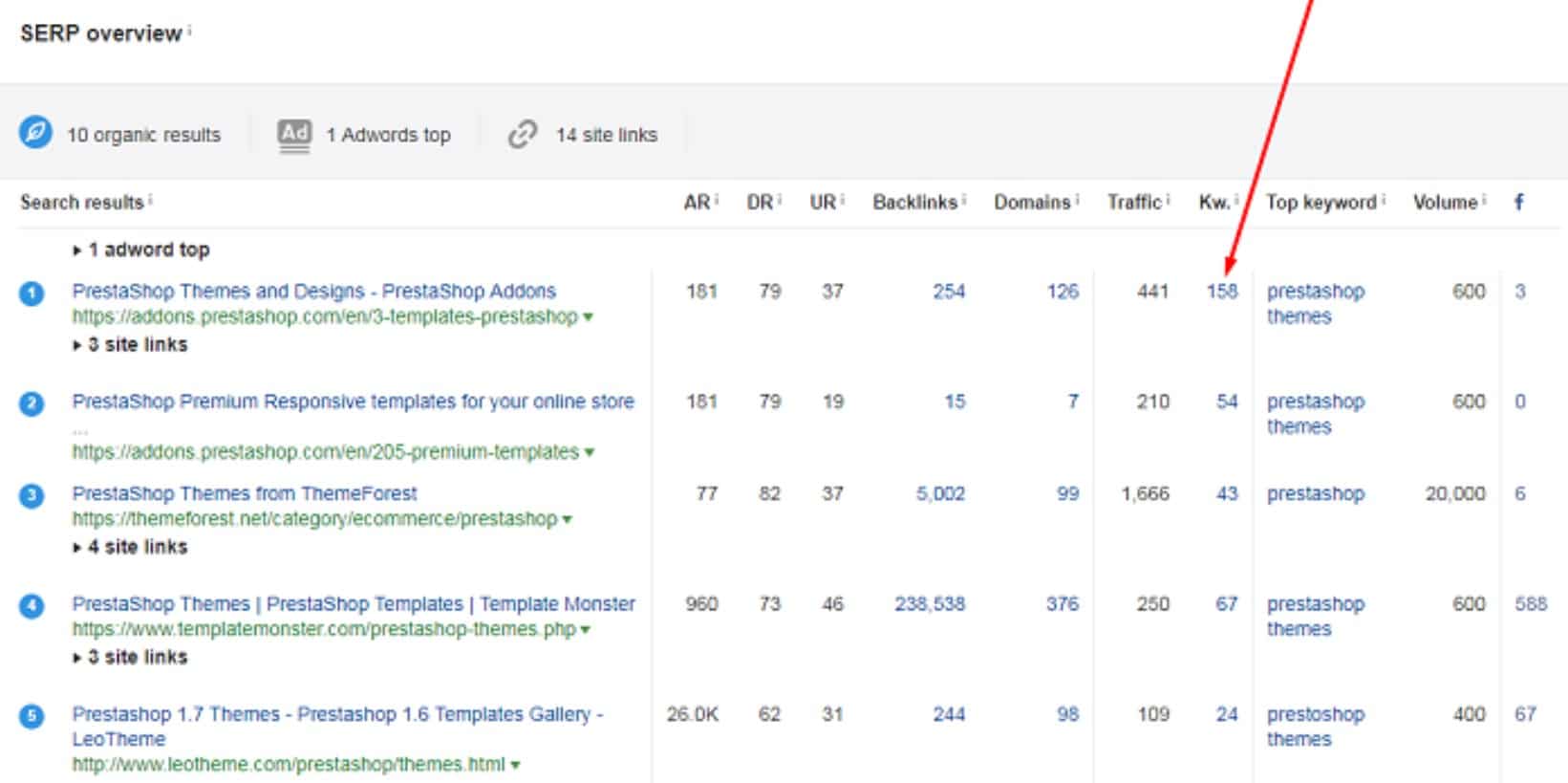The image size is (1568, 783).
Task: Click backlinks value 254
Action: click(x=949, y=292)
